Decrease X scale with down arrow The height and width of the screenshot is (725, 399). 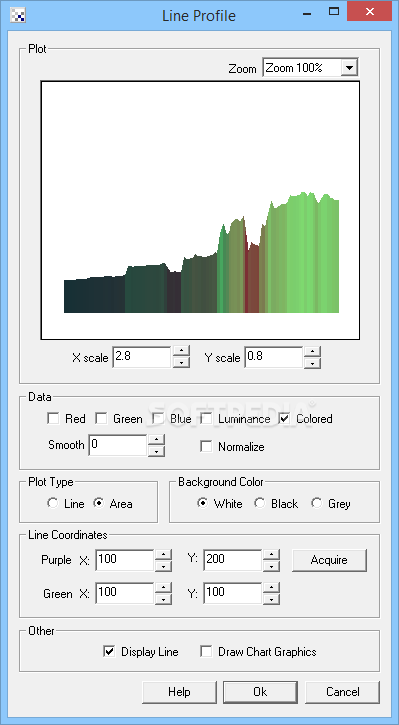[181, 362]
